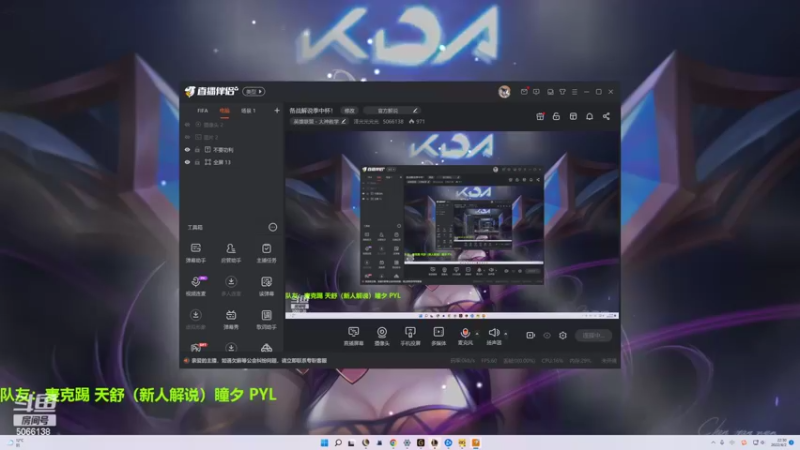Expand the microphone options arrow

point(477,334)
